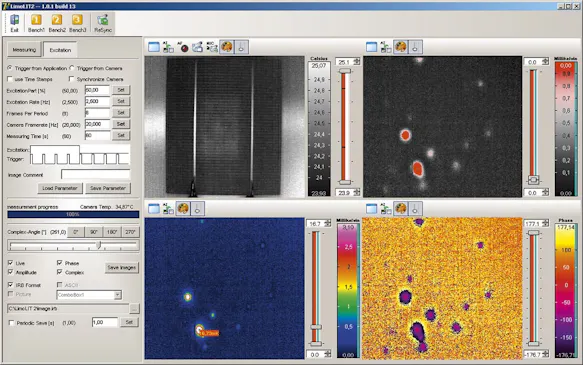Click autoscale icon above bottom-right phase image
Image resolution: width=583 pixels, height=365 pixels.
386,209
